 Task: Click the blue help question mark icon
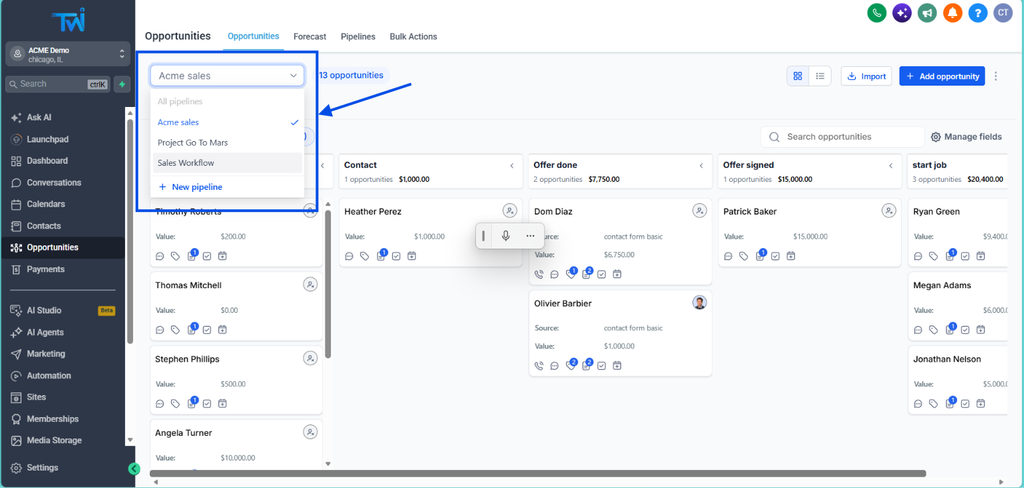tap(977, 12)
